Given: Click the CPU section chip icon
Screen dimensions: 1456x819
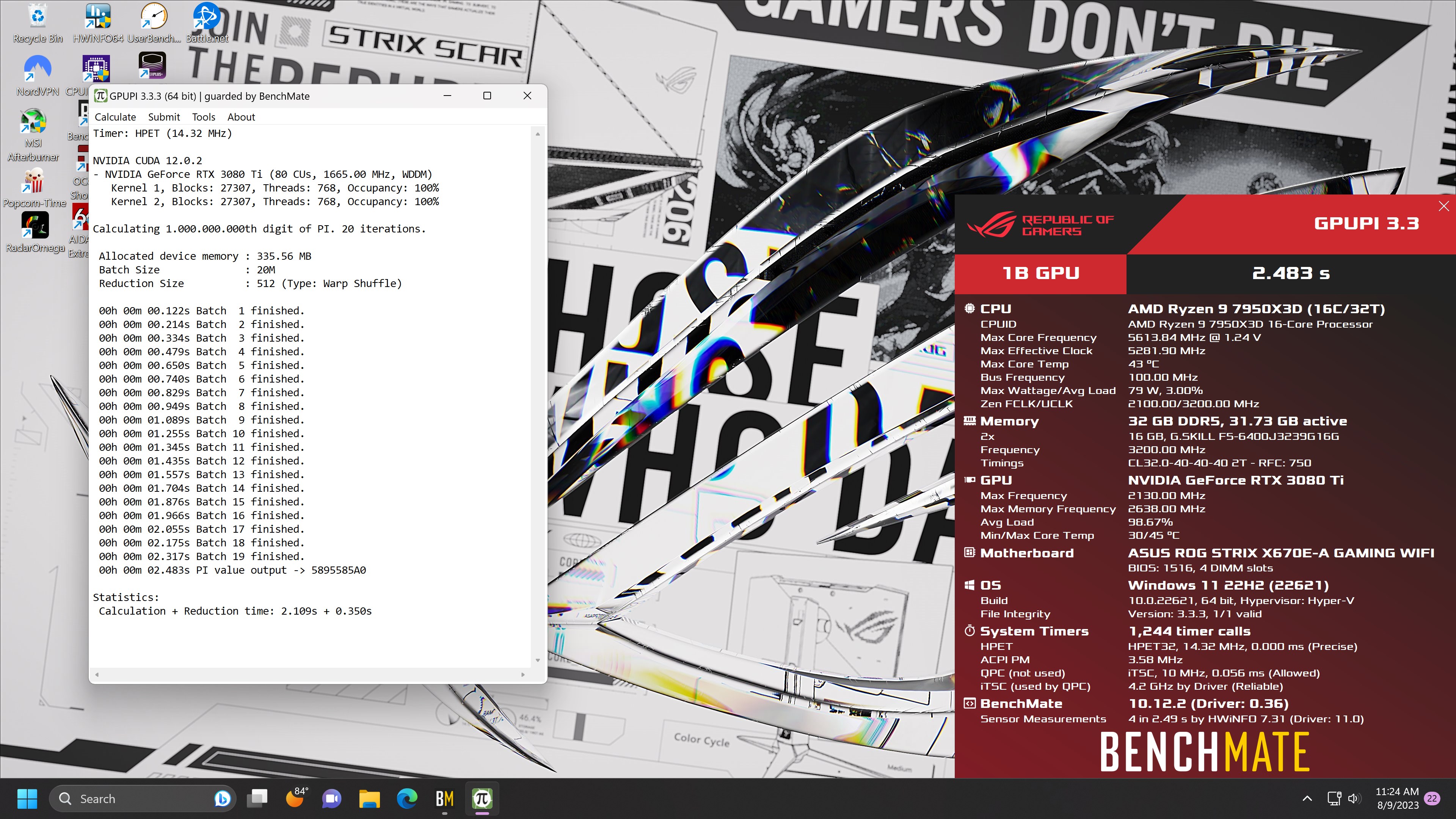Looking at the screenshot, I should pyautogui.click(x=970, y=309).
